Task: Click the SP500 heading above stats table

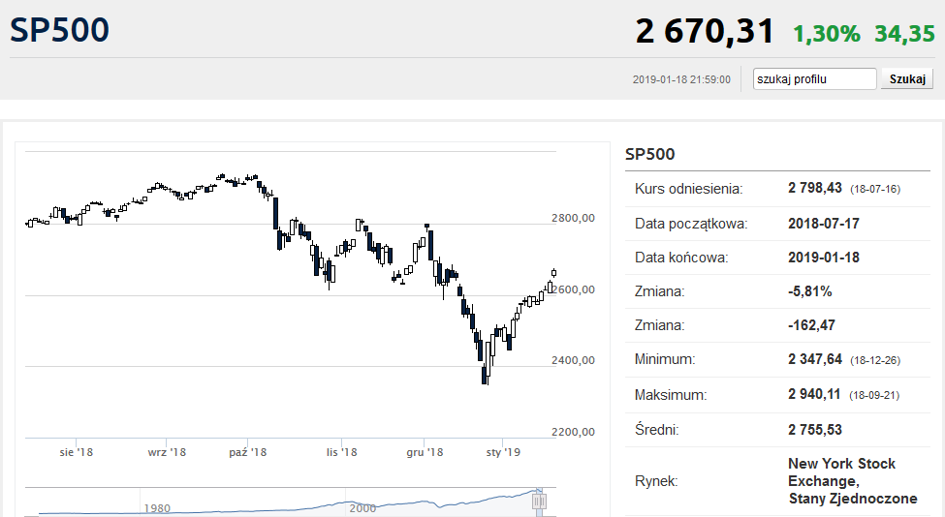Action: click(x=650, y=154)
